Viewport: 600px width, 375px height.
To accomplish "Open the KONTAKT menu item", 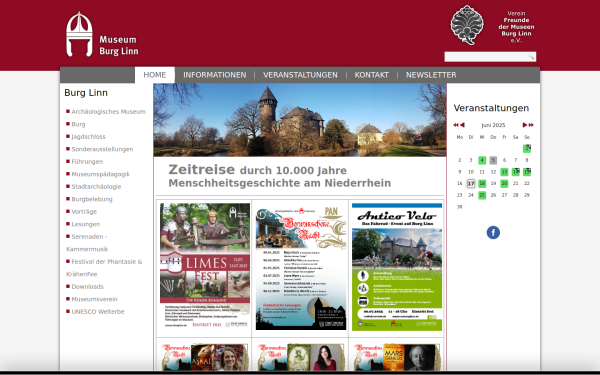I will (x=372, y=75).
